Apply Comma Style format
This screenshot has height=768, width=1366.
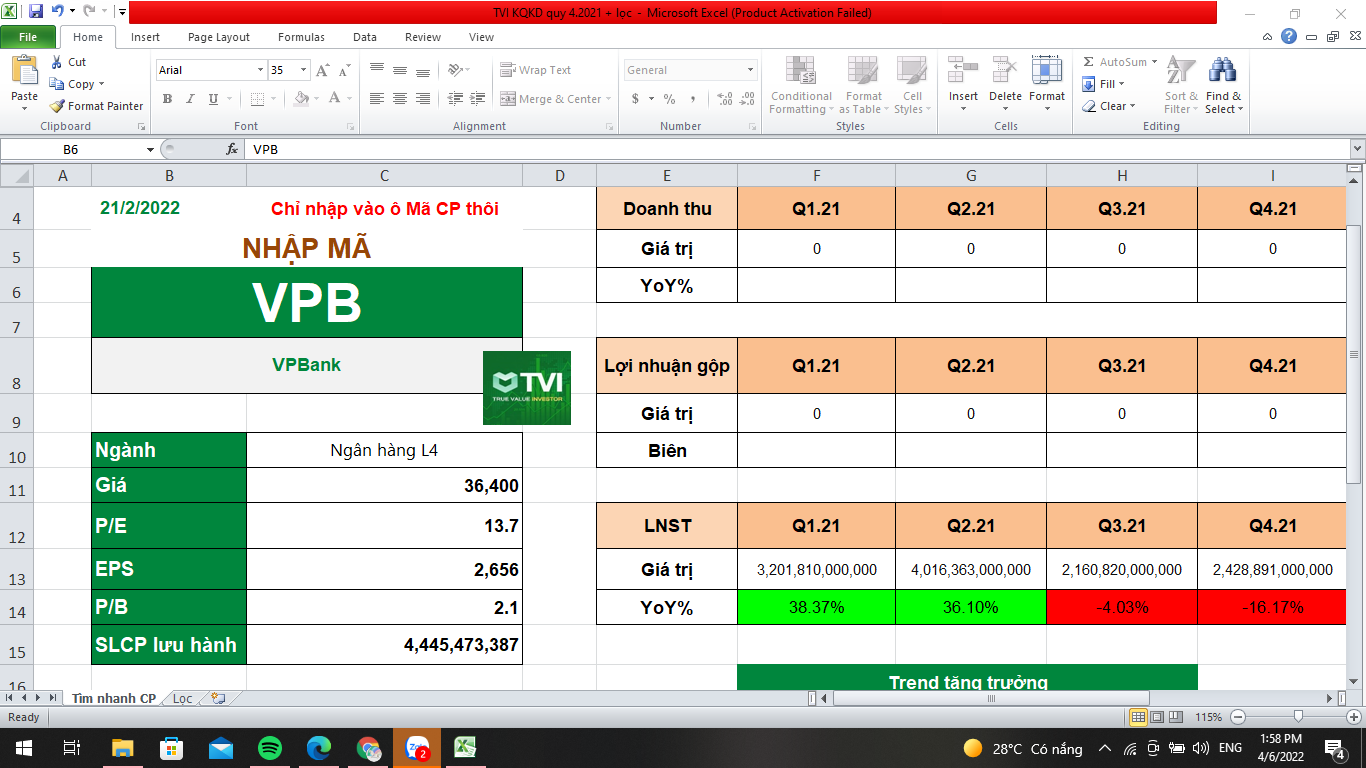(693, 99)
